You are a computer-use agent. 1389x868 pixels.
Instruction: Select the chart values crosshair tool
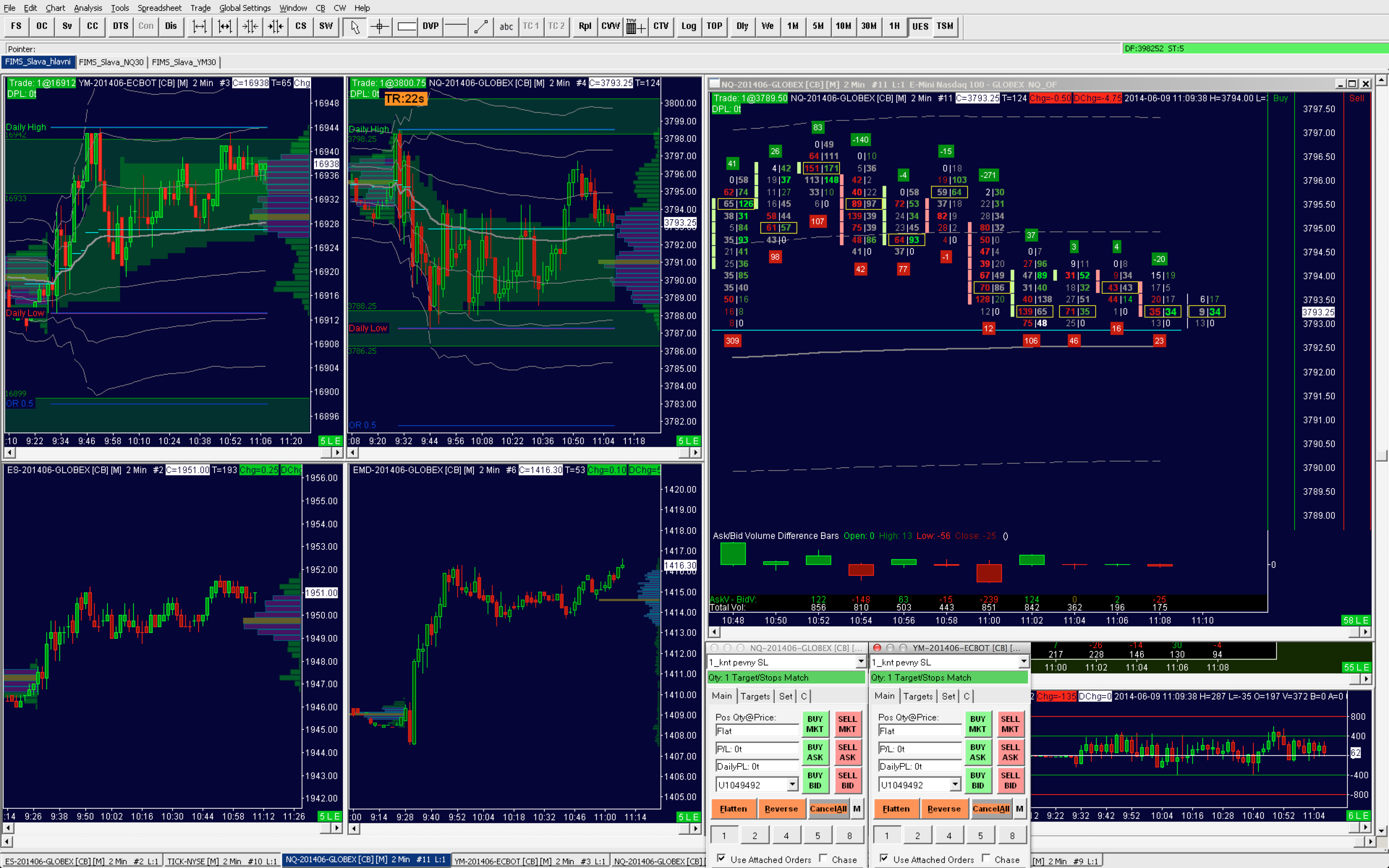point(380,26)
